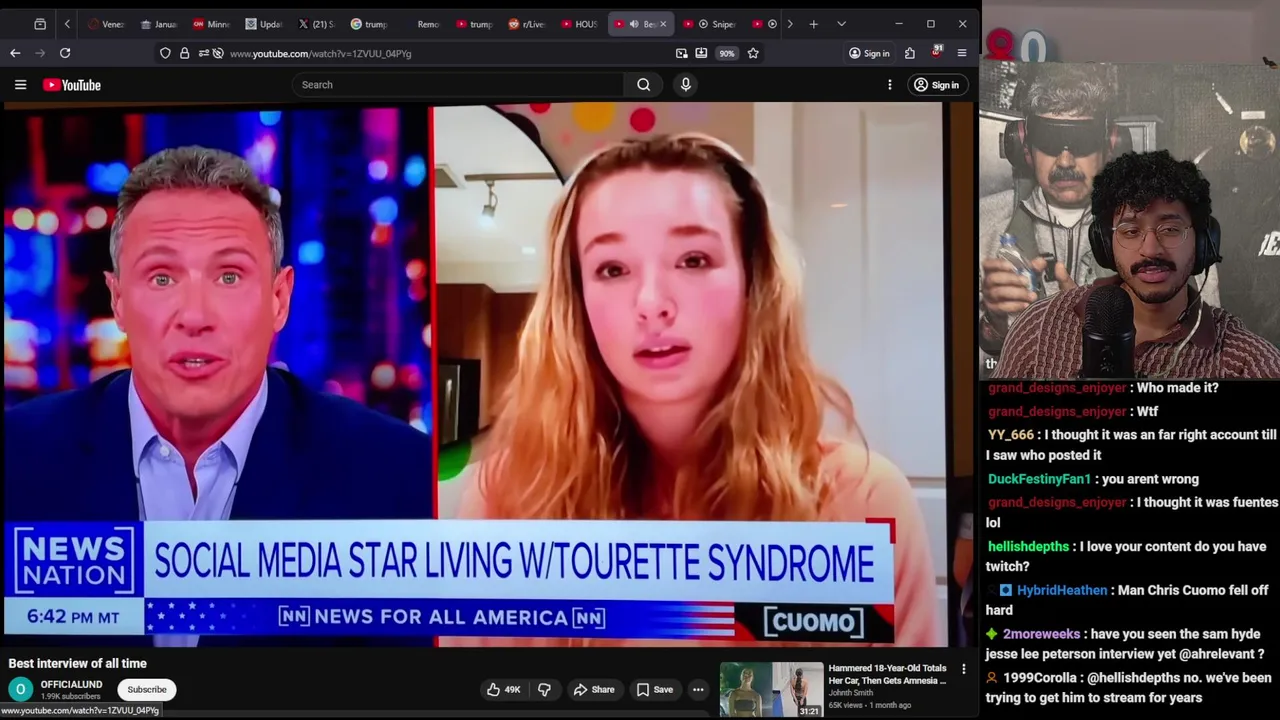Start voice search with the microphone icon
This screenshot has height=720, width=1280.
click(686, 85)
